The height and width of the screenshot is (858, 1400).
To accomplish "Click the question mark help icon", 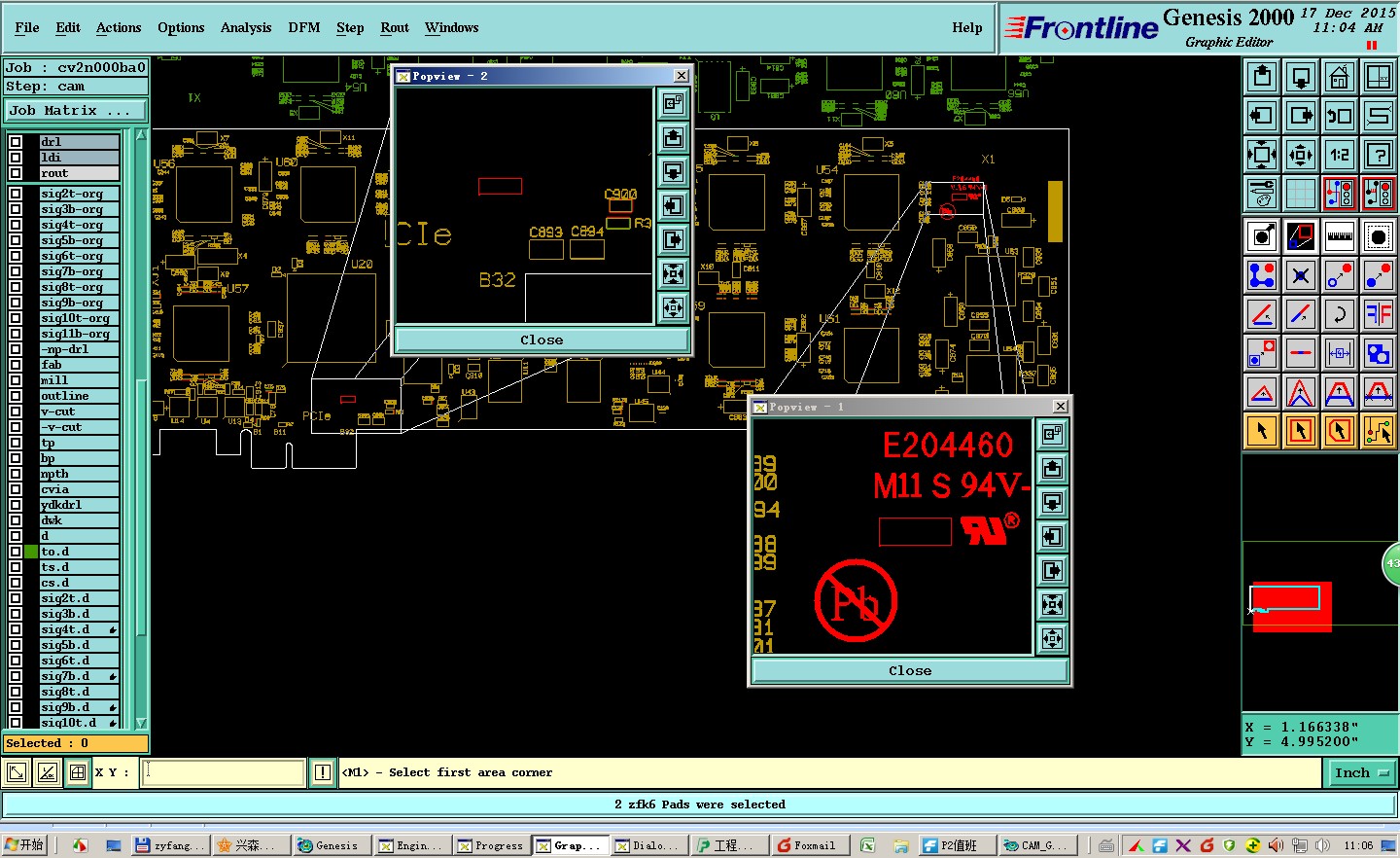I will coord(1379,154).
